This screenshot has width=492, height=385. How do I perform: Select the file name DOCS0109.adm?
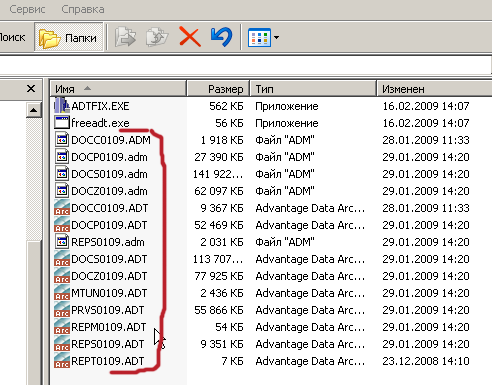(x=109, y=174)
